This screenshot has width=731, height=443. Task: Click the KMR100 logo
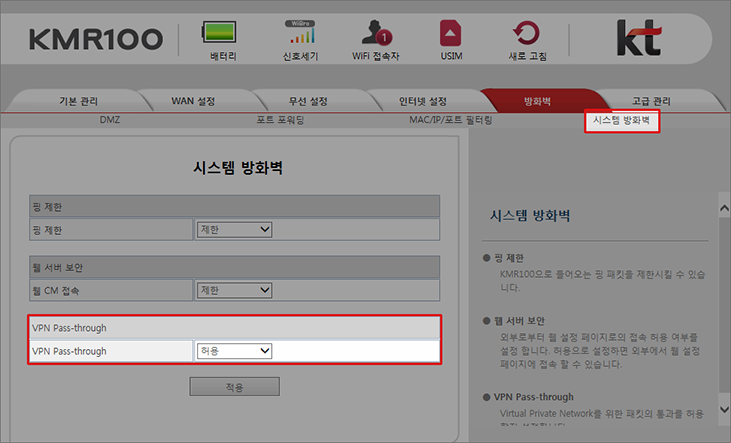tap(95, 39)
